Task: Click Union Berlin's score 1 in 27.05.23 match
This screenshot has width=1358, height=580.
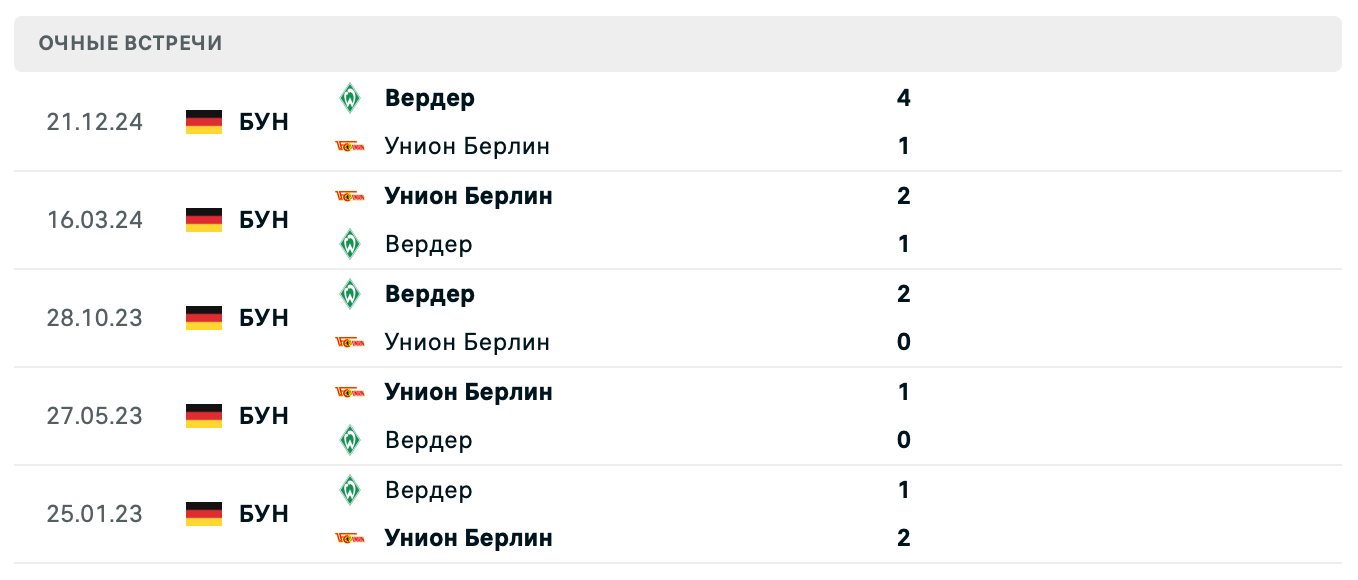Action: click(x=904, y=392)
